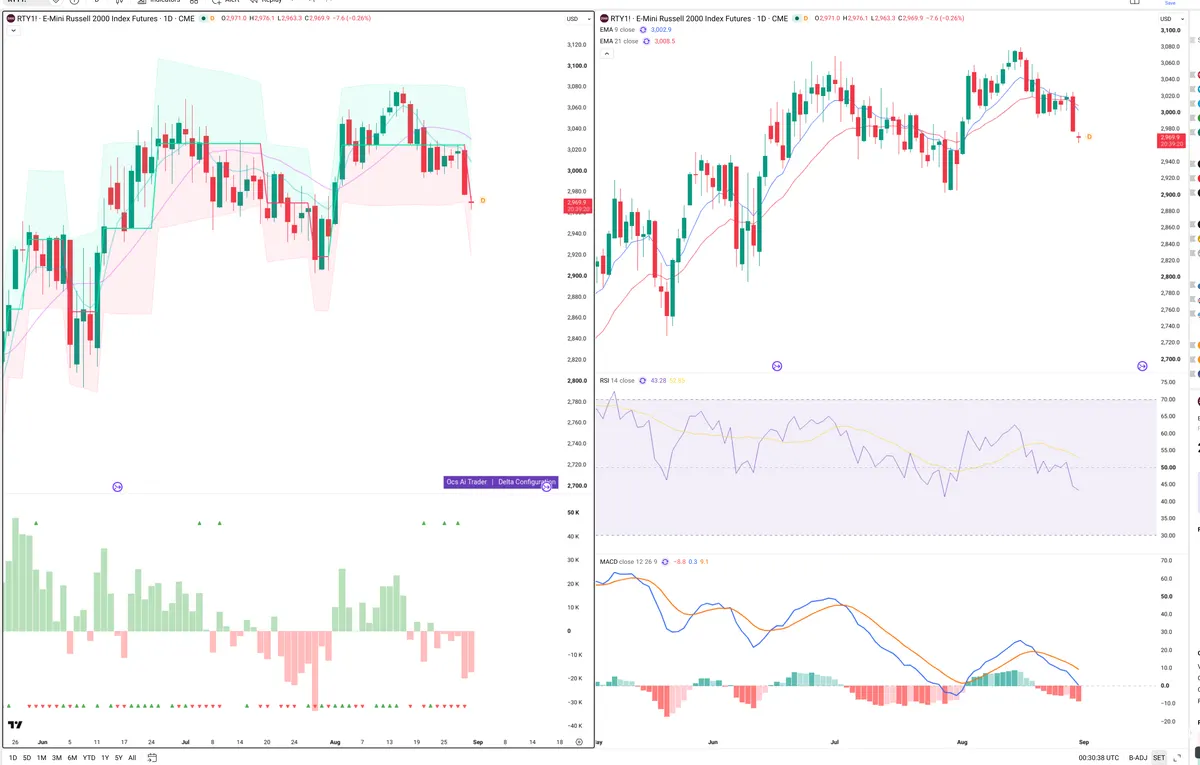
Task: Click the TradingView logo in left chart corner
Action: [15, 725]
